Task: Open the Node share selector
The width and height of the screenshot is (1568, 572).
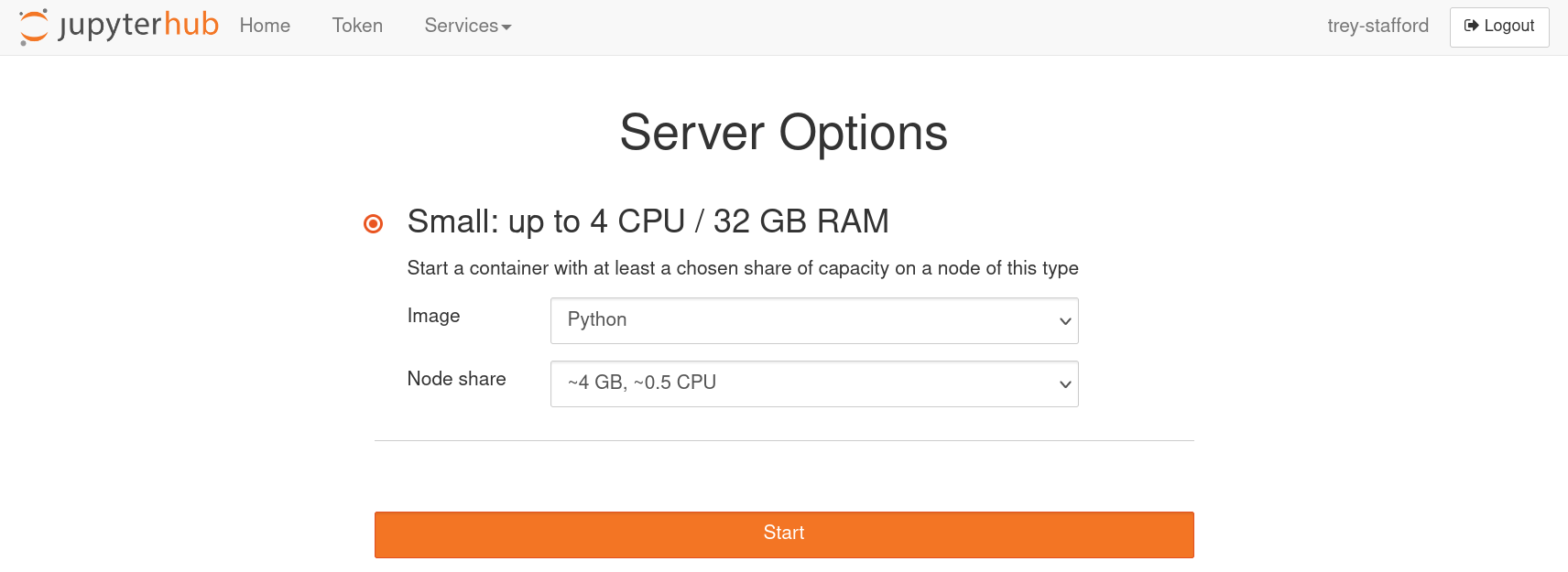Action: (814, 384)
